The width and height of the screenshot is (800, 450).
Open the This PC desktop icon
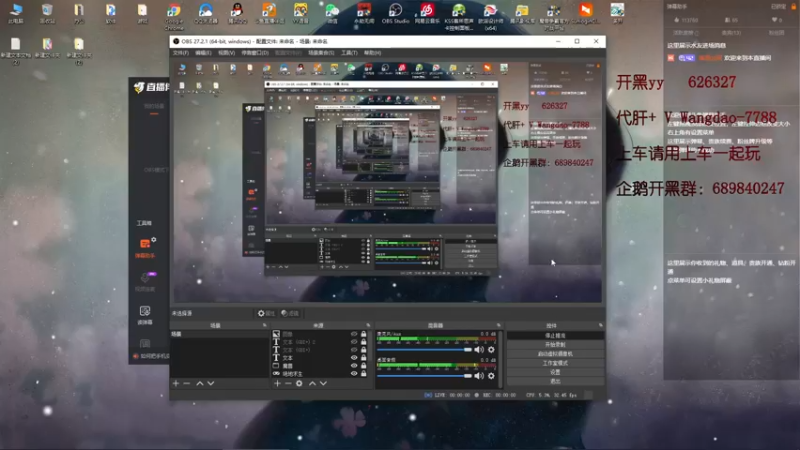(16, 14)
